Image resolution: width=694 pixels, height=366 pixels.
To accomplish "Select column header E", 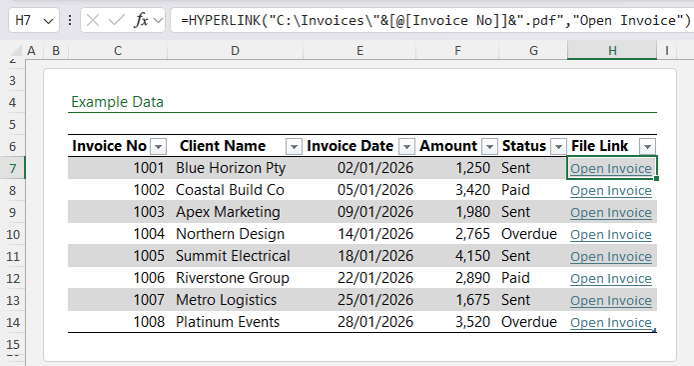I will click(360, 51).
